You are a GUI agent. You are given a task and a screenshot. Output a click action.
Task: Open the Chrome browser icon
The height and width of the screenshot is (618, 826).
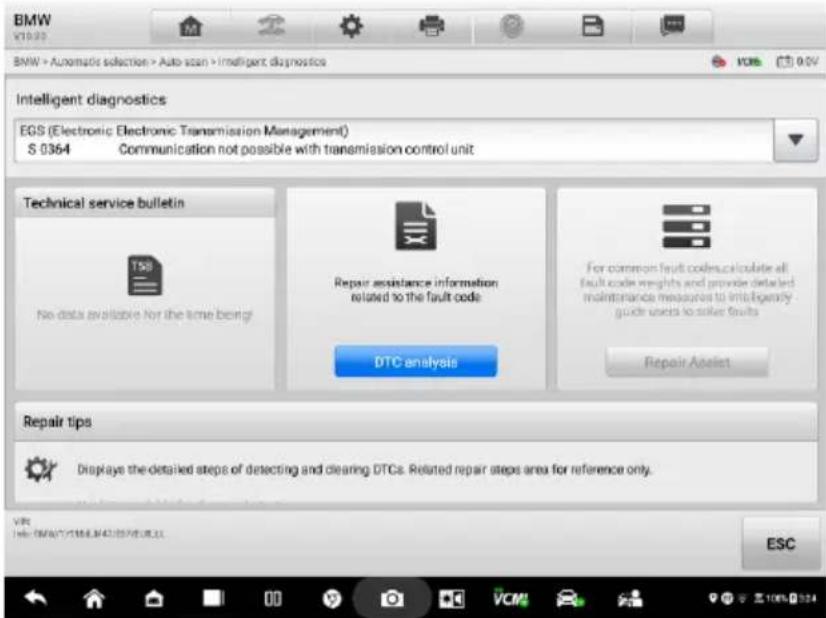332,599
